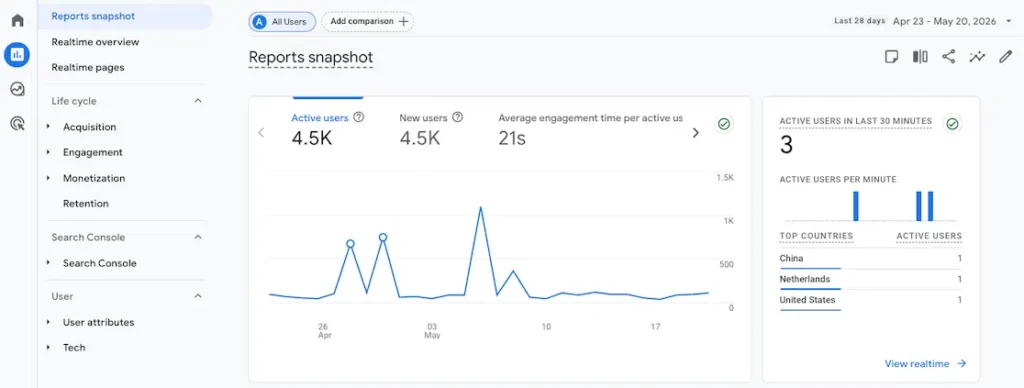Viewport: 1024px width, 388px height.
Task: Click the second circled point on the chart
Action: (x=383, y=238)
